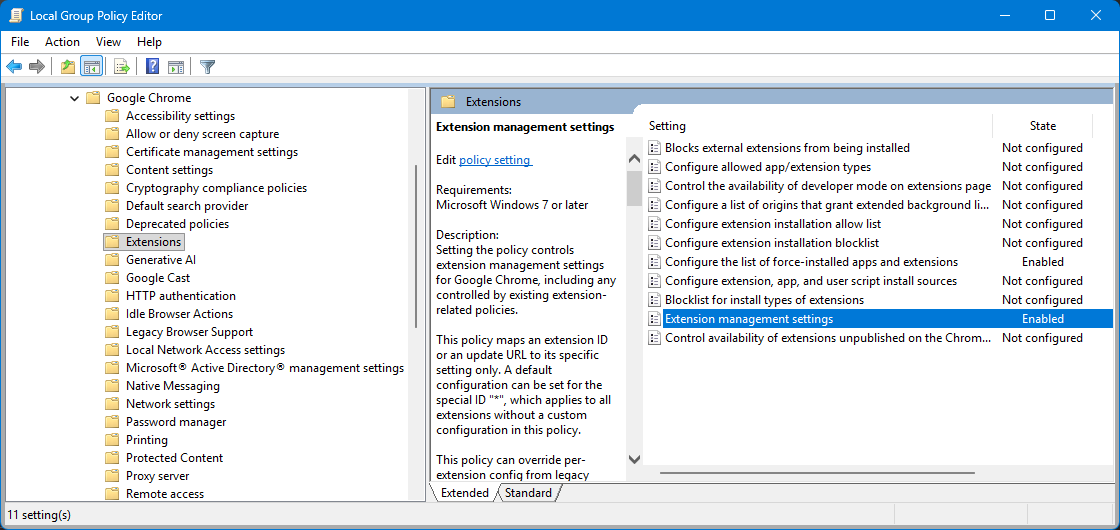Select Microsoft Active Directory management settings
The height and width of the screenshot is (530, 1120).
pyautogui.click(x=265, y=368)
